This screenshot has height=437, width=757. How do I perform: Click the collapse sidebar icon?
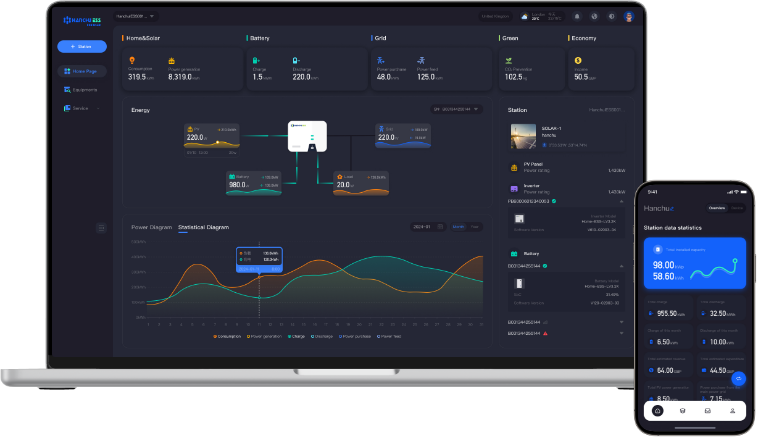(x=101, y=228)
